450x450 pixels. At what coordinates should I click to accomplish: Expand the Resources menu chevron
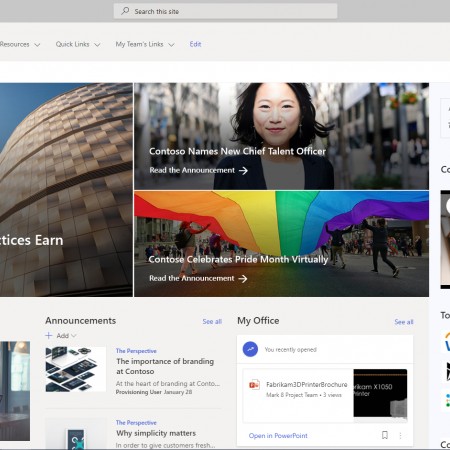coord(37,45)
